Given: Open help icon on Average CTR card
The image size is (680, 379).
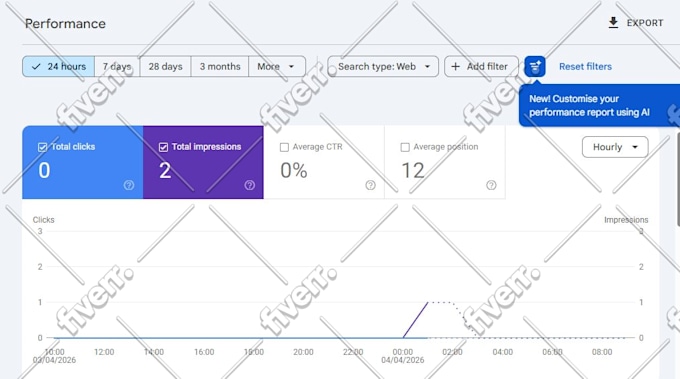Looking at the screenshot, I should pyautogui.click(x=370, y=185).
